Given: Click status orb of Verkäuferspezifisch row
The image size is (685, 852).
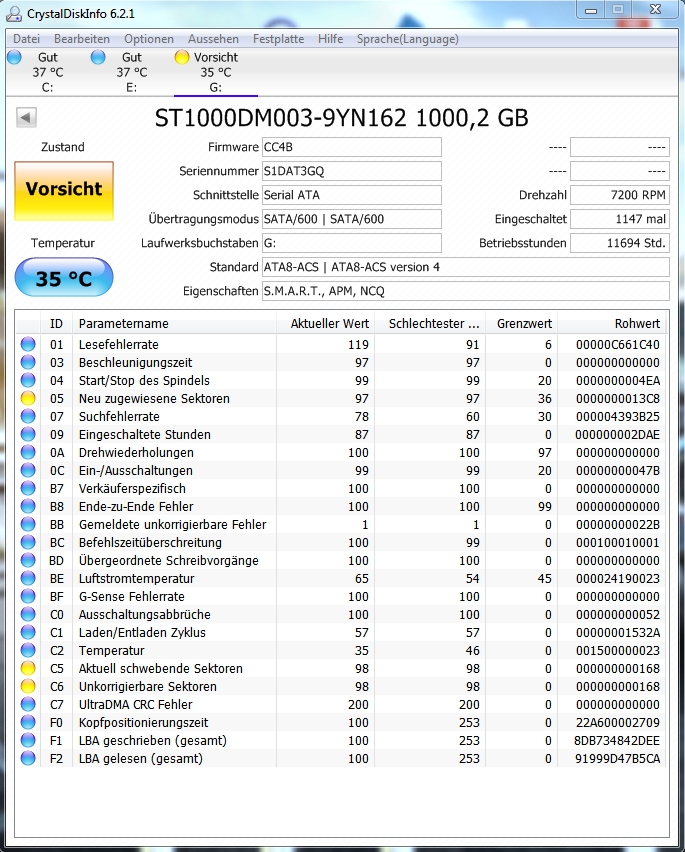Looking at the screenshot, I should (28, 488).
